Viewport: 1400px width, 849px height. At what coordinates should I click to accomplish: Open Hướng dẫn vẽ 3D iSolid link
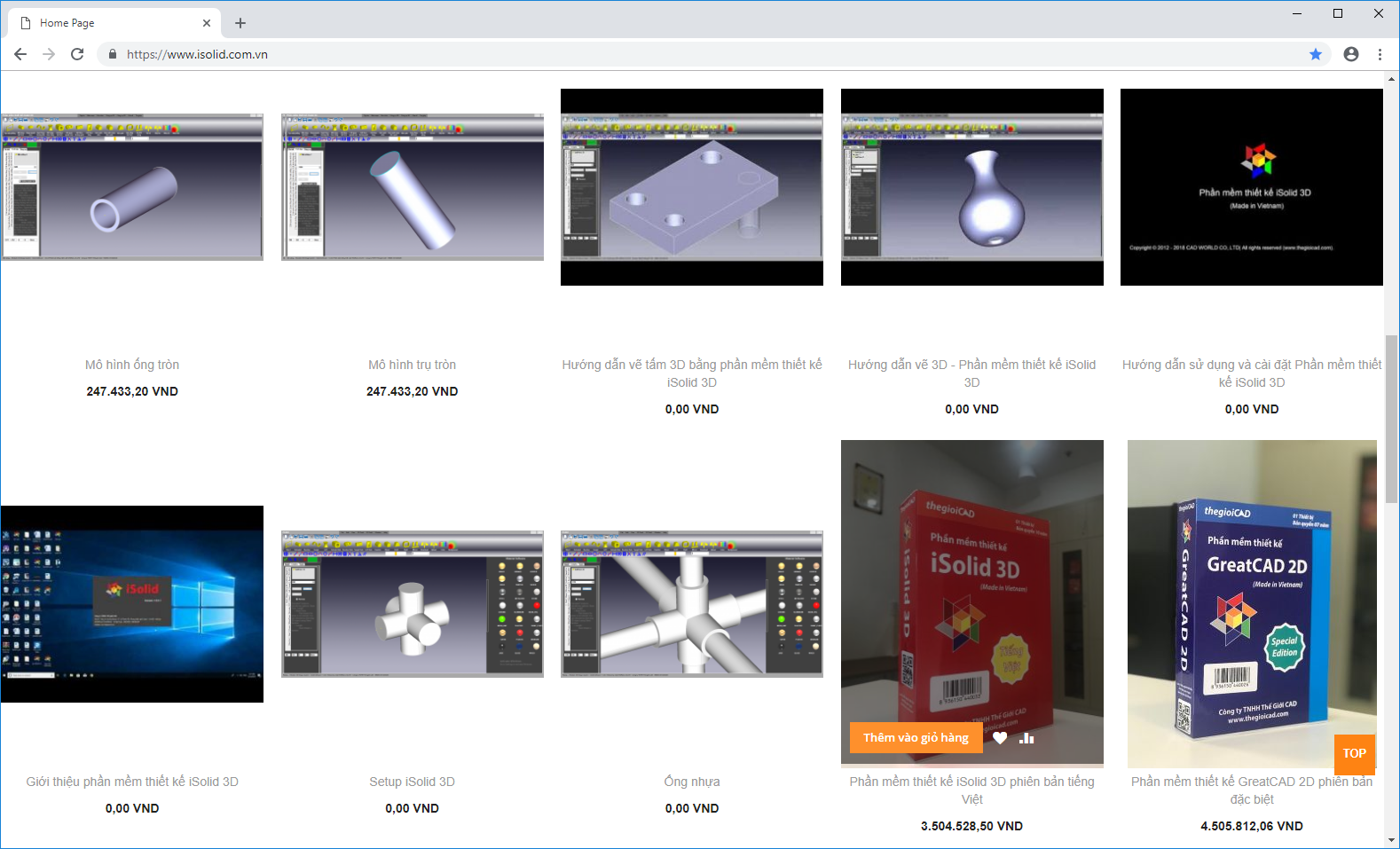(x=972, y=373)
